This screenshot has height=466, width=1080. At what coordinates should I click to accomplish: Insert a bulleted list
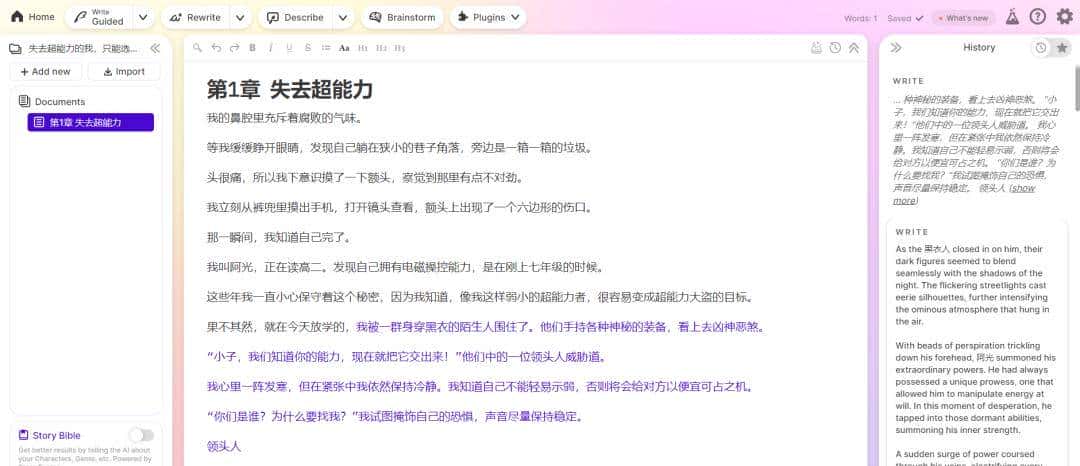tap(326, 47)
